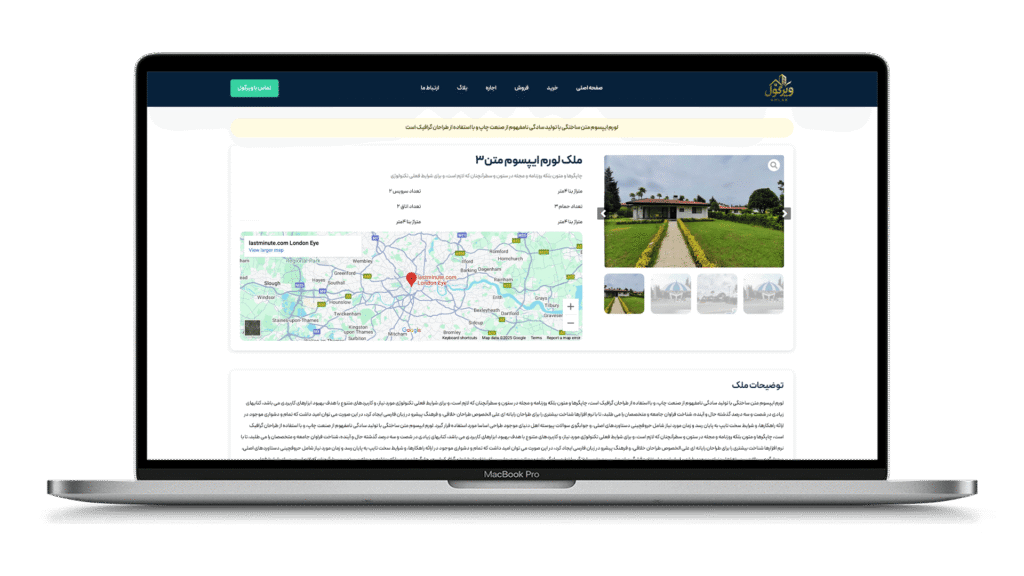Zoom in on the map with plus
1024x576 pixels.
pyautogui.click(x=570, y=307)
